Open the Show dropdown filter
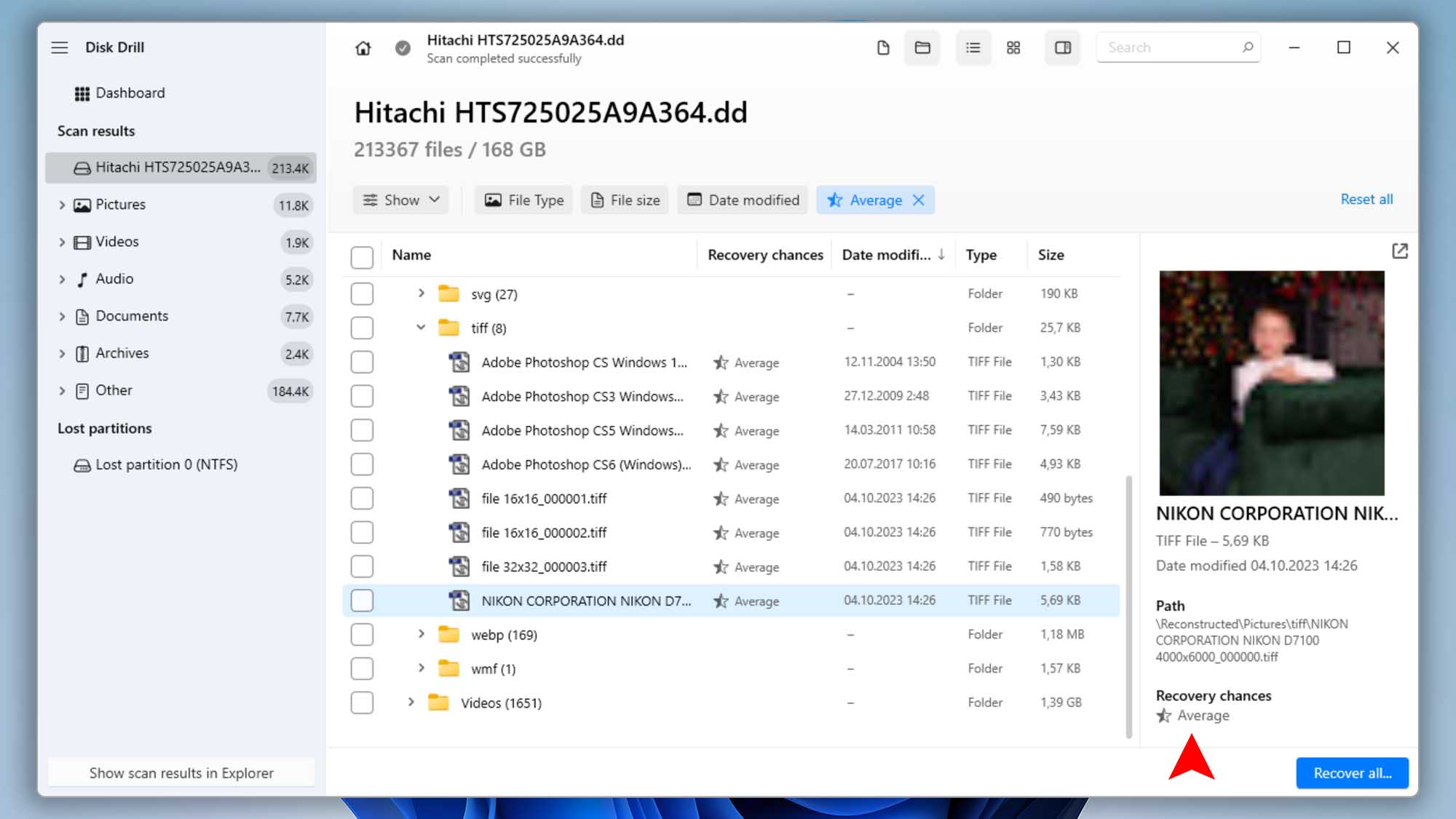The width and height of the screenshot is (1456, 819). coord(401,200)
